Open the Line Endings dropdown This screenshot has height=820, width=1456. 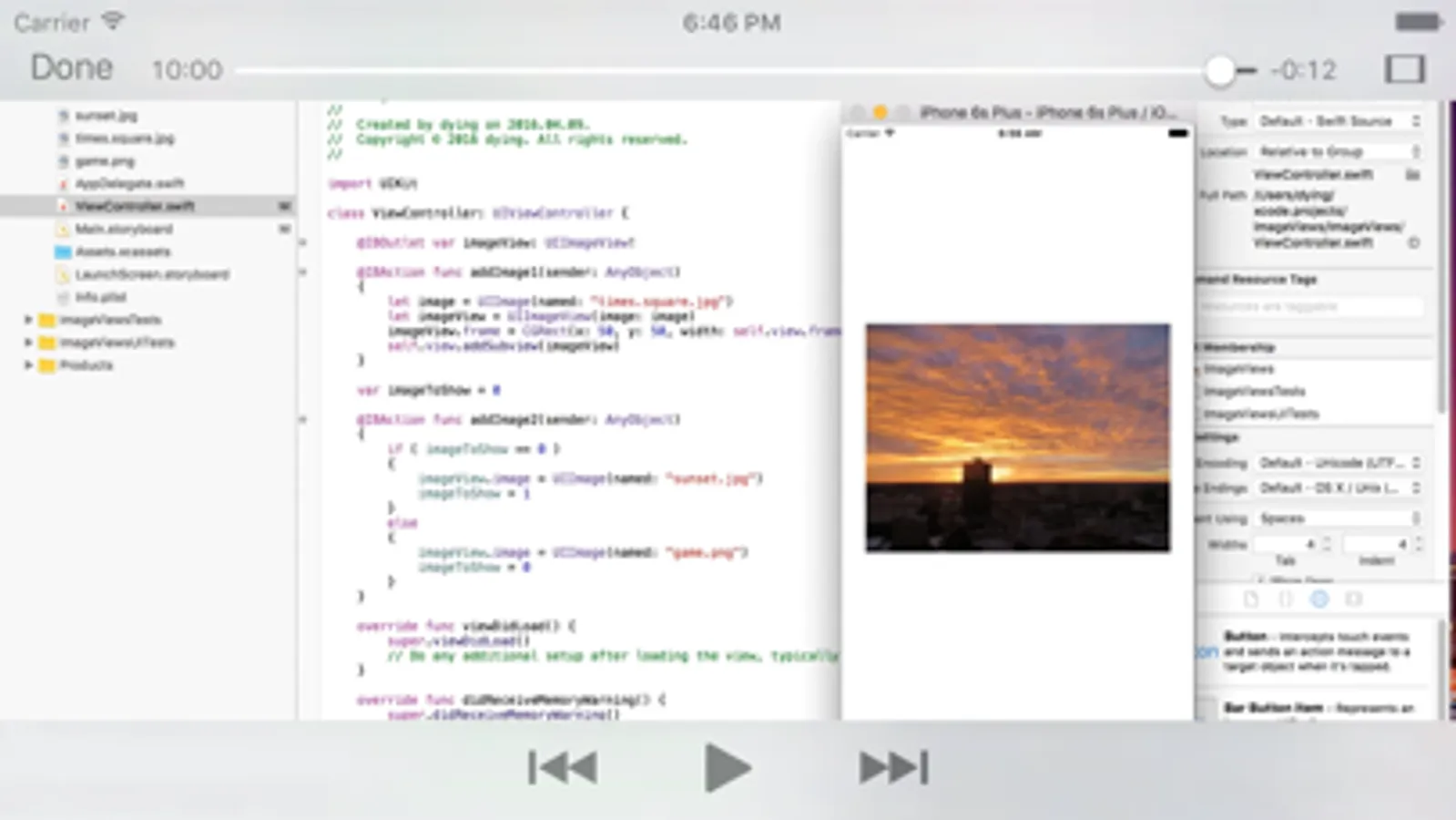[1339, 488]
